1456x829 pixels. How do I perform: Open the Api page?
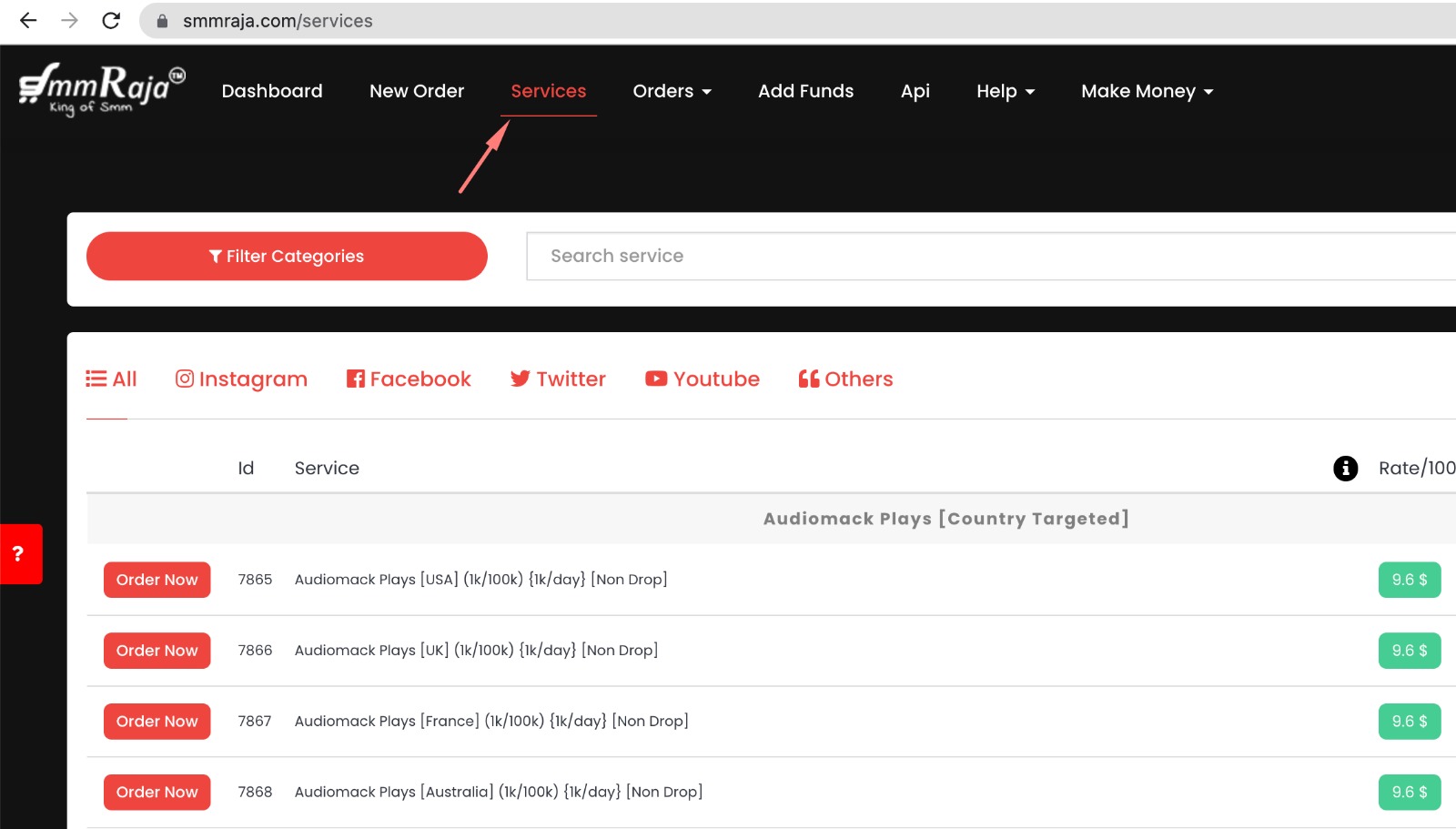pos(915,91)
